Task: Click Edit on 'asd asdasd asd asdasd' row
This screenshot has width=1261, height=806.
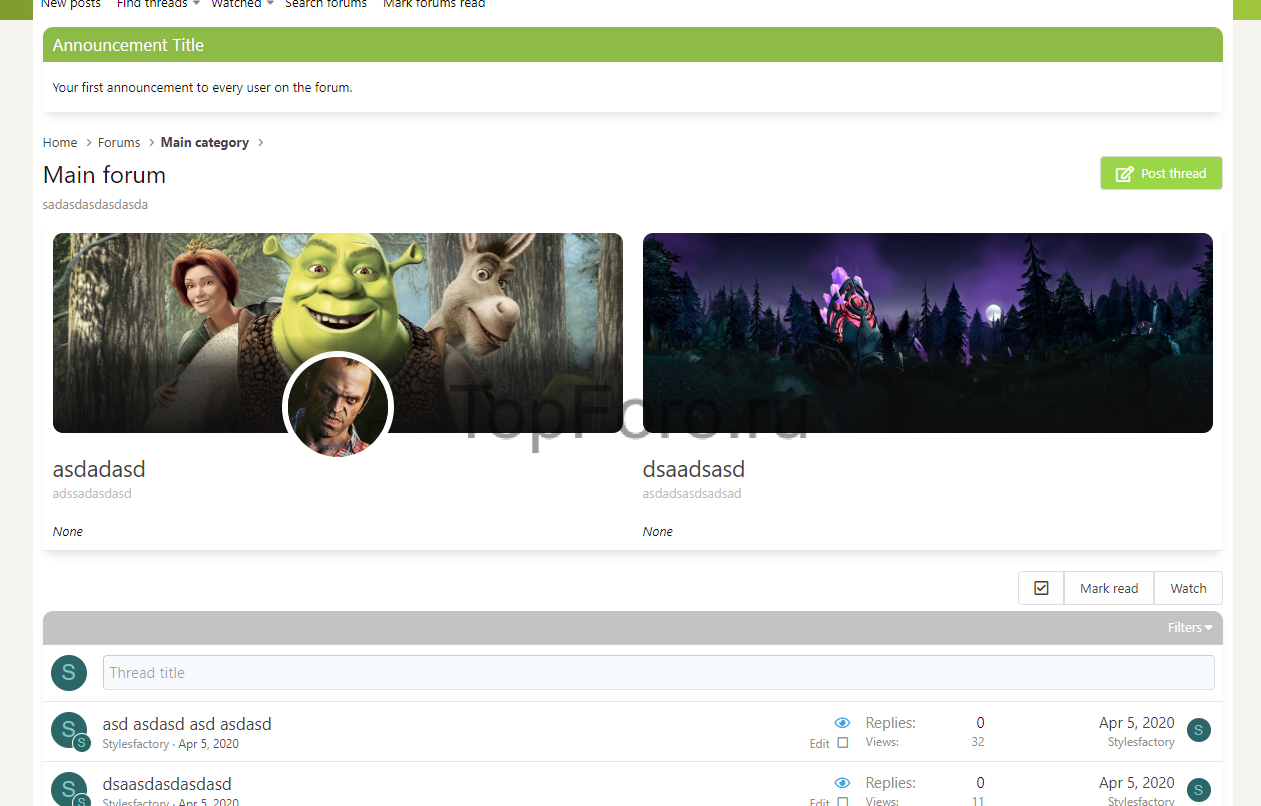Action: click(820, 744)
